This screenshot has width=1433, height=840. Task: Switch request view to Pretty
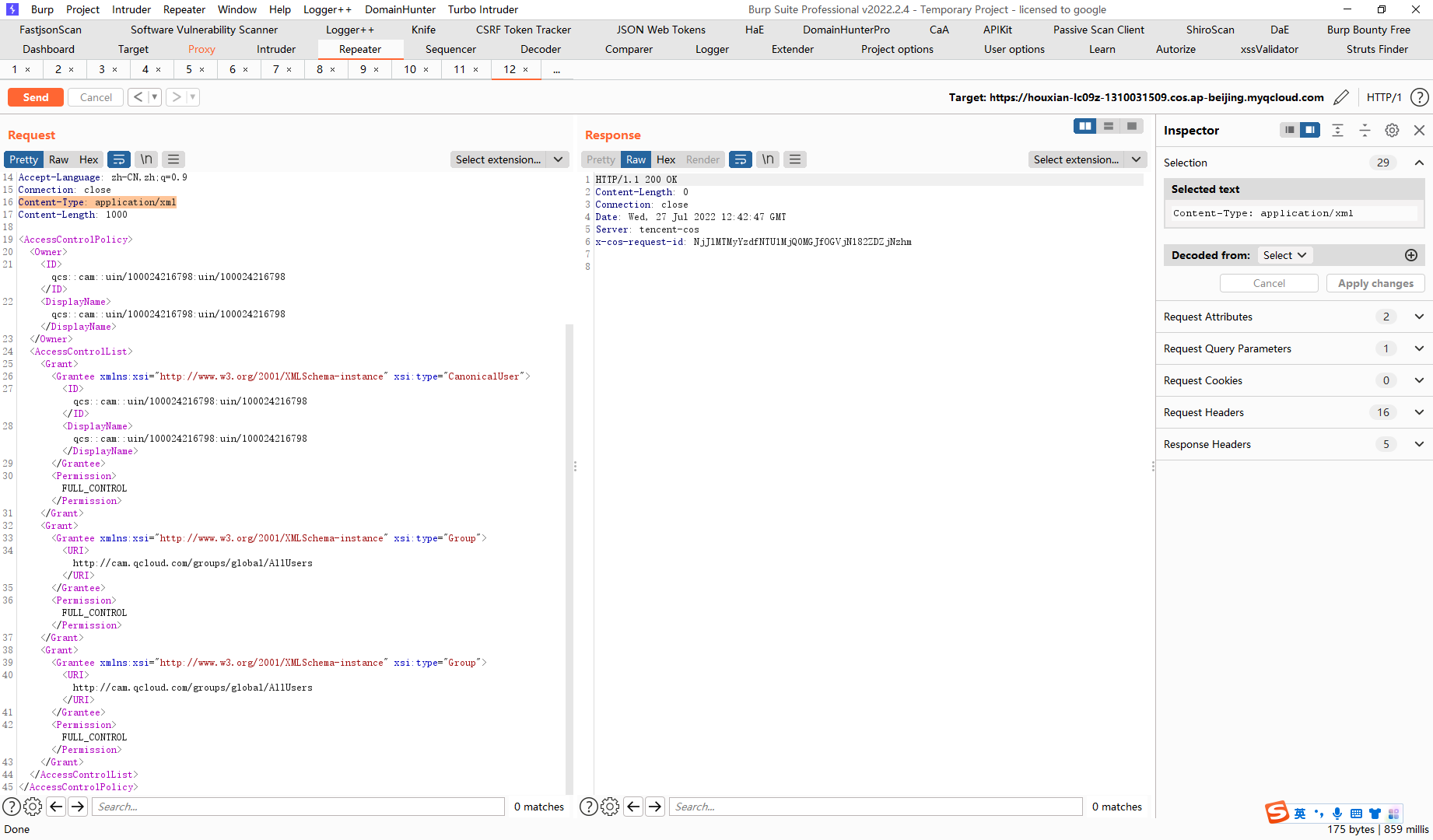click(23, 159)
